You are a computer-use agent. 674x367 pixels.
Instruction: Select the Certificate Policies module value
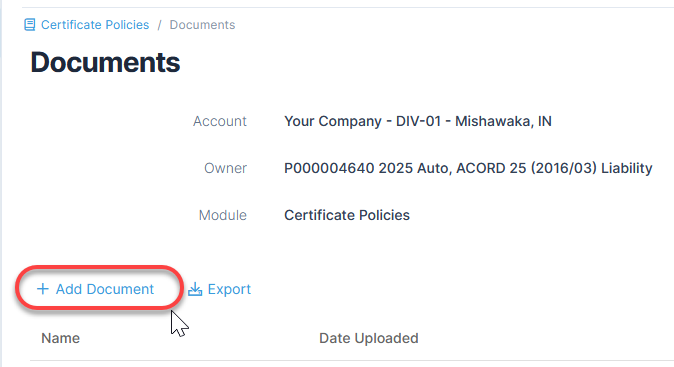pyautogui.click(x=347, y=215)
